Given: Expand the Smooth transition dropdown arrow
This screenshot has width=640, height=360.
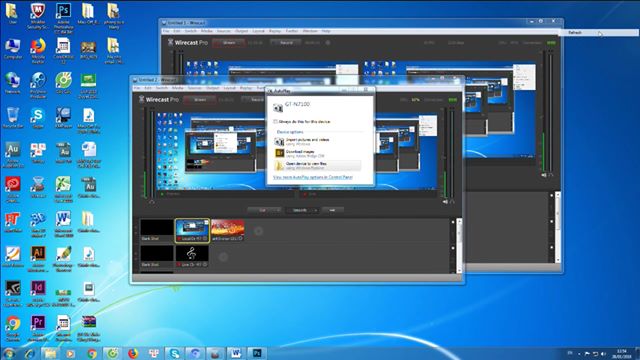Looking at the screenshot, I should tap(316, 210).
